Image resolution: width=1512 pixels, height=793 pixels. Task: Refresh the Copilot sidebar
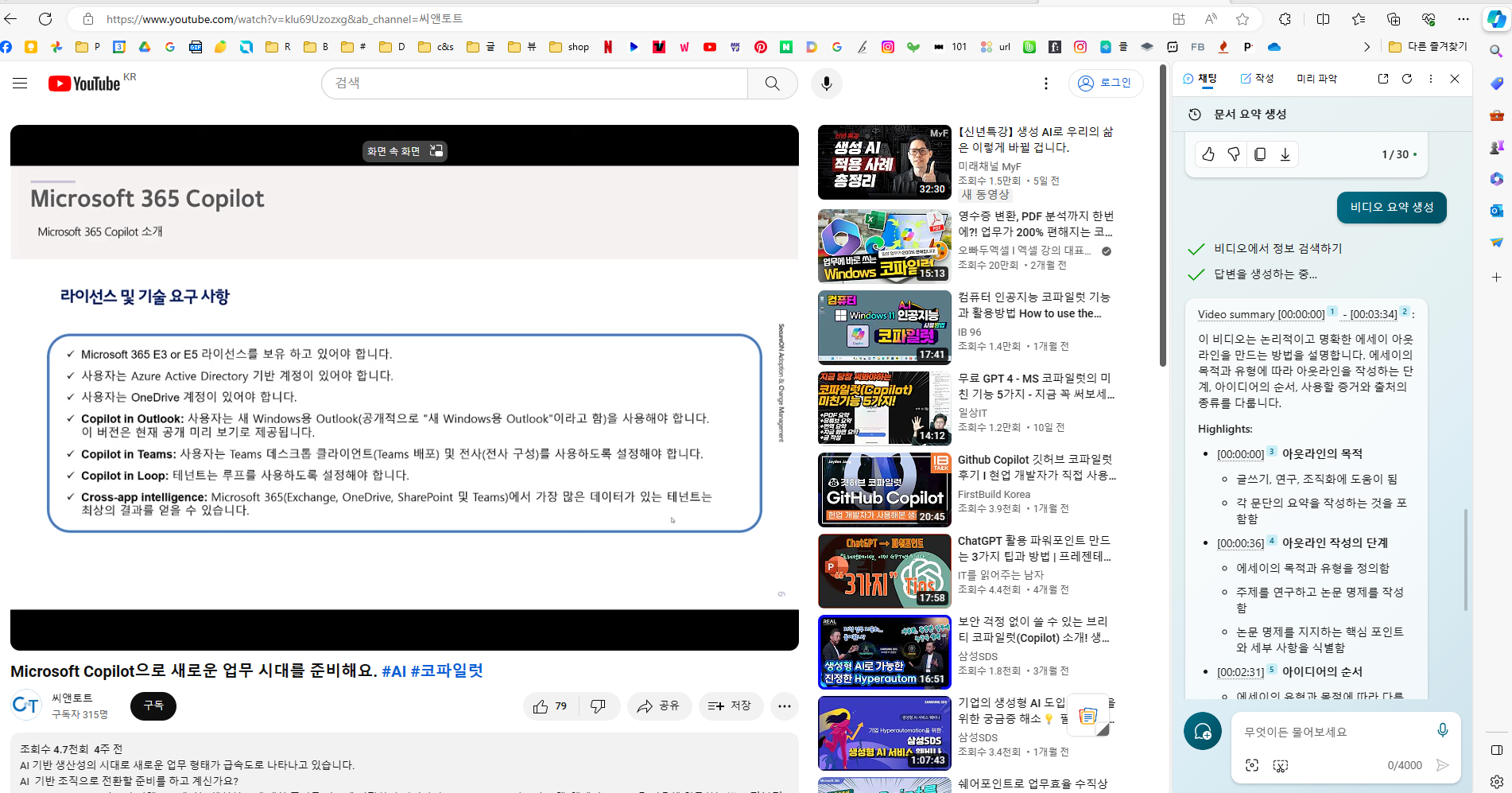tap(1407, 79)
